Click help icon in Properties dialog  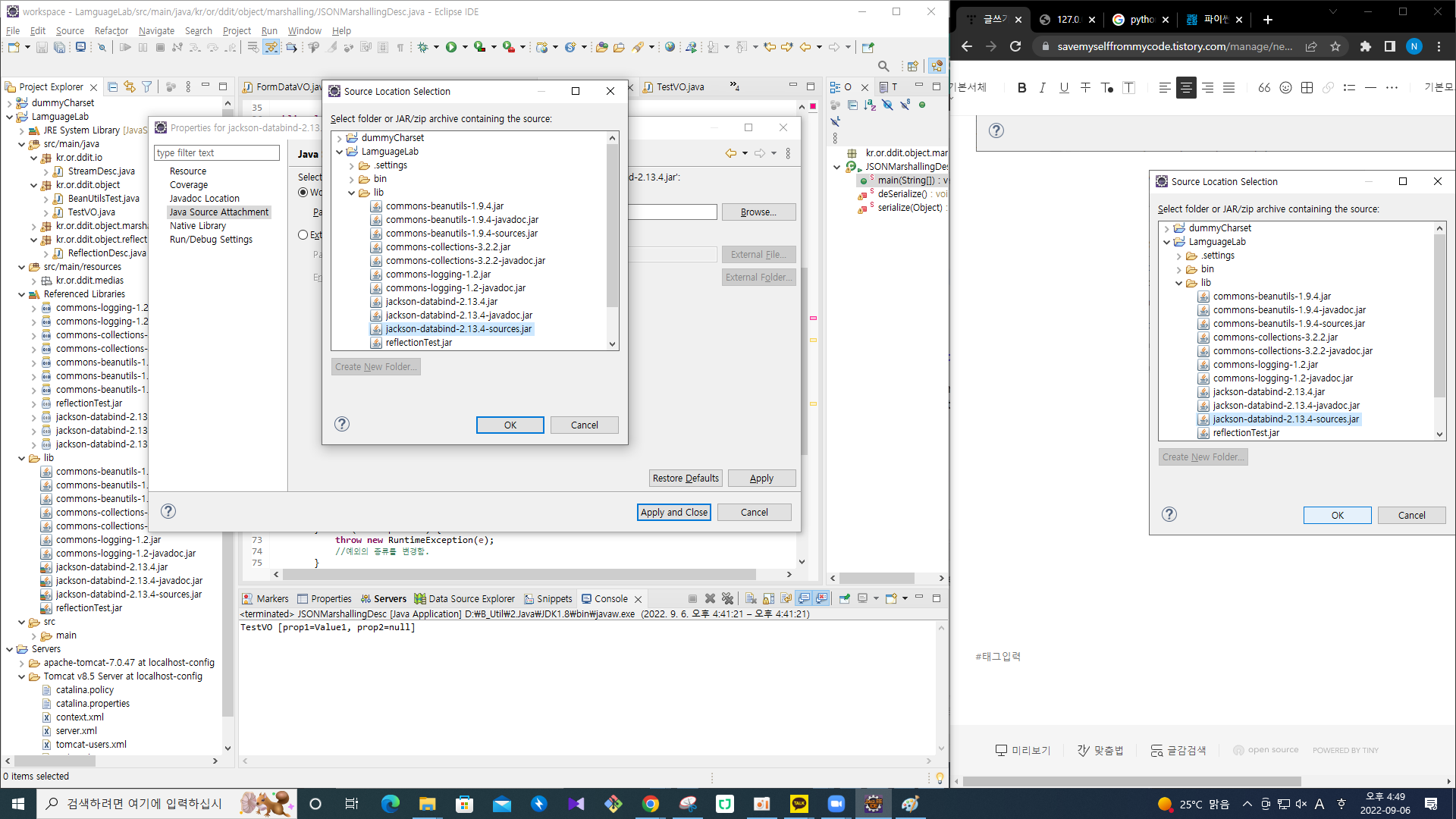click(x=168, y=511)
